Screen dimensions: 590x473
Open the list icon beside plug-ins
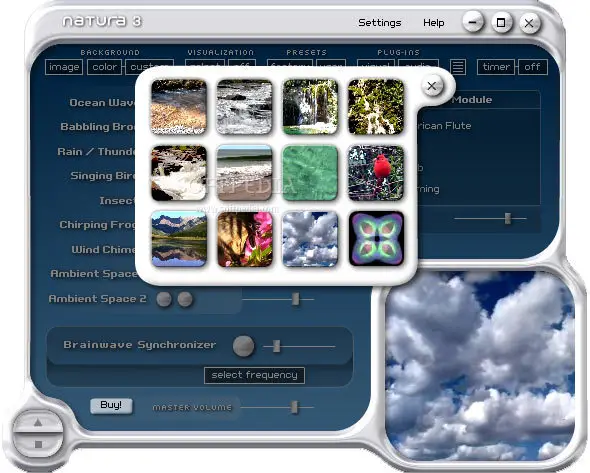(x=458, y=67)
